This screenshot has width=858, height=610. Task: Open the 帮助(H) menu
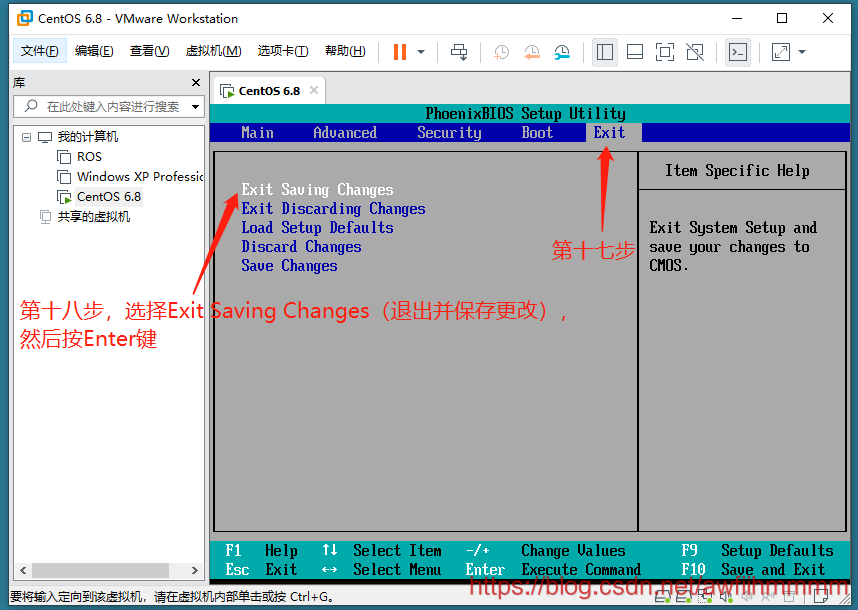pos(345,51)
